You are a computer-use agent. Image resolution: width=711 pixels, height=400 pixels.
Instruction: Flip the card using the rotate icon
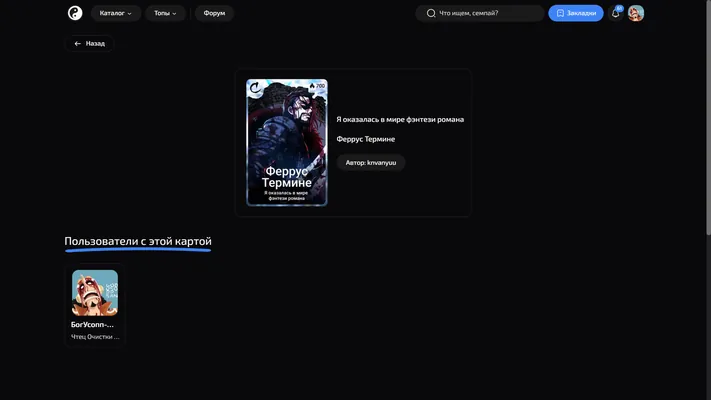256,88
